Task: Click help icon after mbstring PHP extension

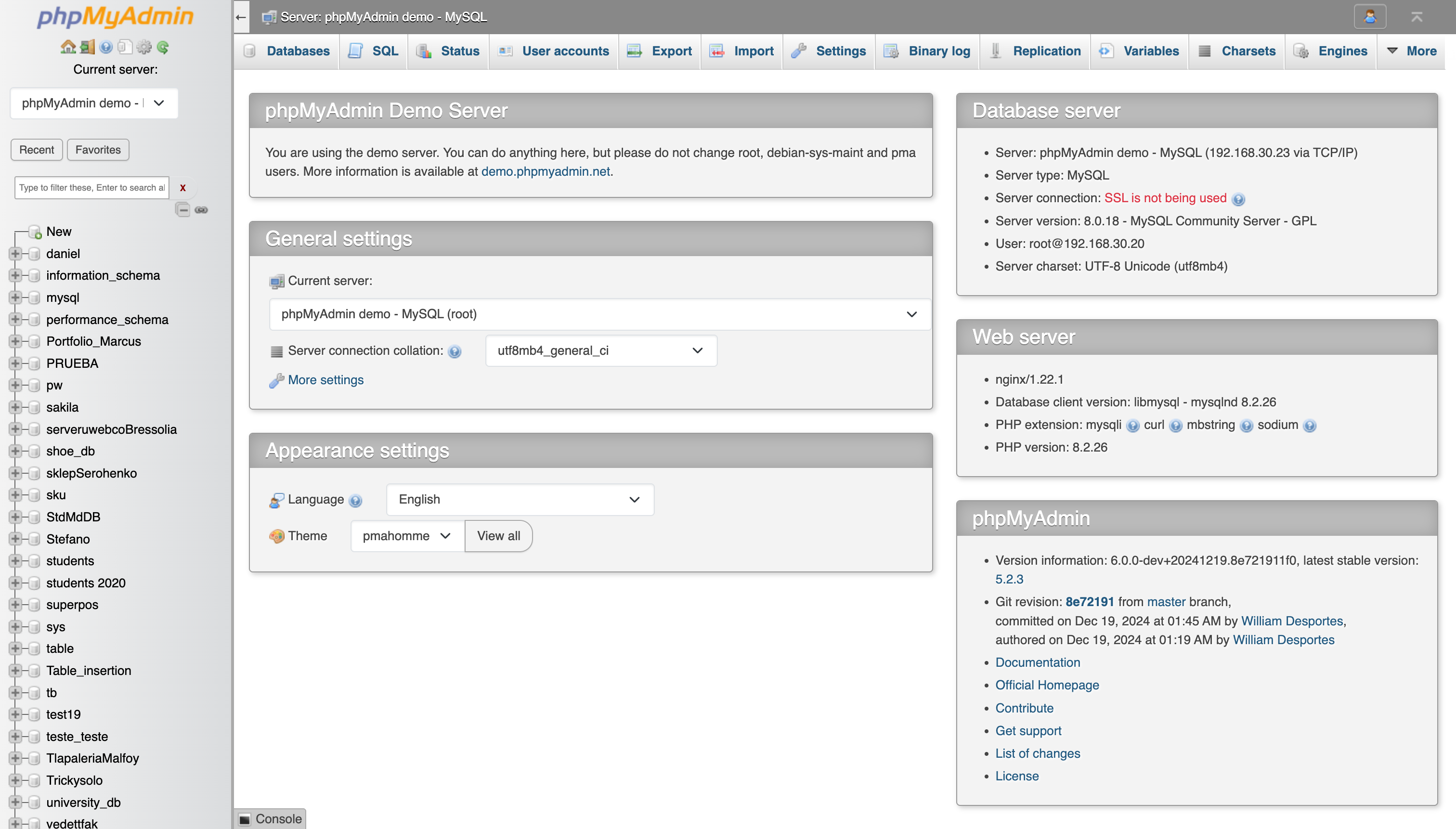Action: 1247,425
